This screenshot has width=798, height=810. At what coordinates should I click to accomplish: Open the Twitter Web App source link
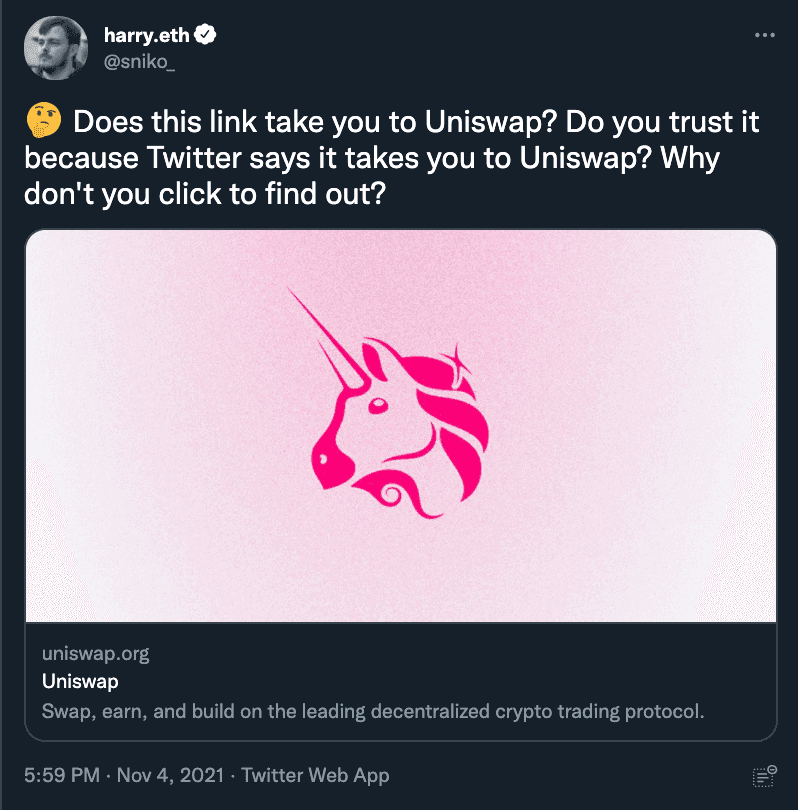[315, 775]
